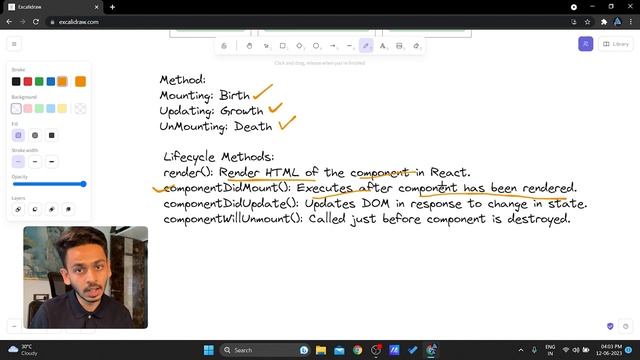Select the Hand panning tool

[249, 46]
